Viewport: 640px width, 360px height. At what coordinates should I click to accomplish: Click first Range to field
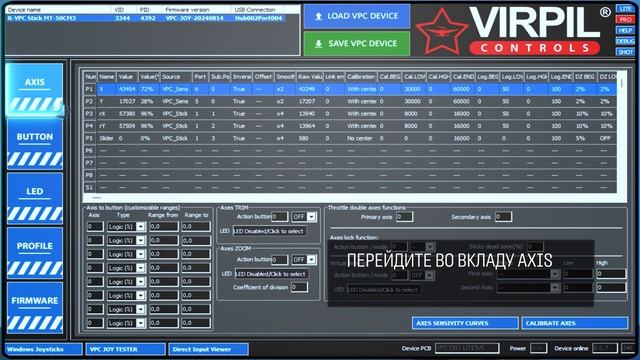[196, 227]
